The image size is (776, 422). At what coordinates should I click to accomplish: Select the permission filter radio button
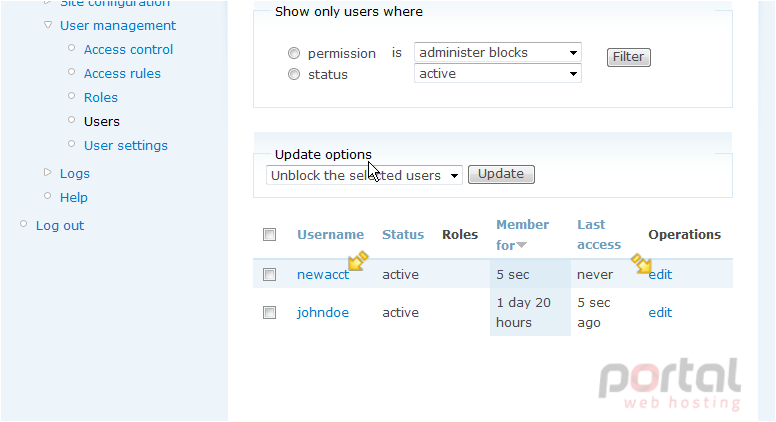(294, 53)
